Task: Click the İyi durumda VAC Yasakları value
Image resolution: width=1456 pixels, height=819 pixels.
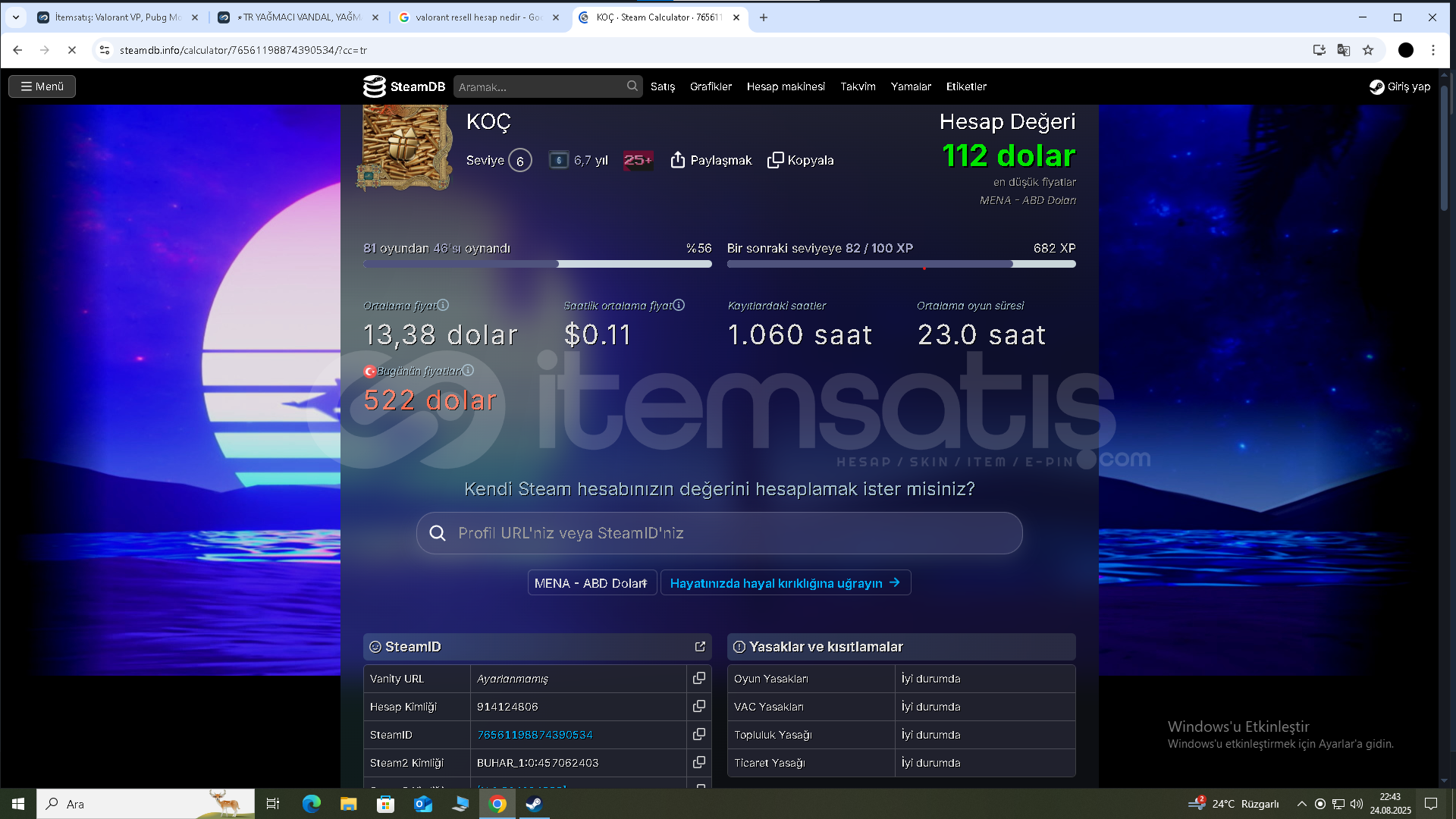Action: [930, 707]
